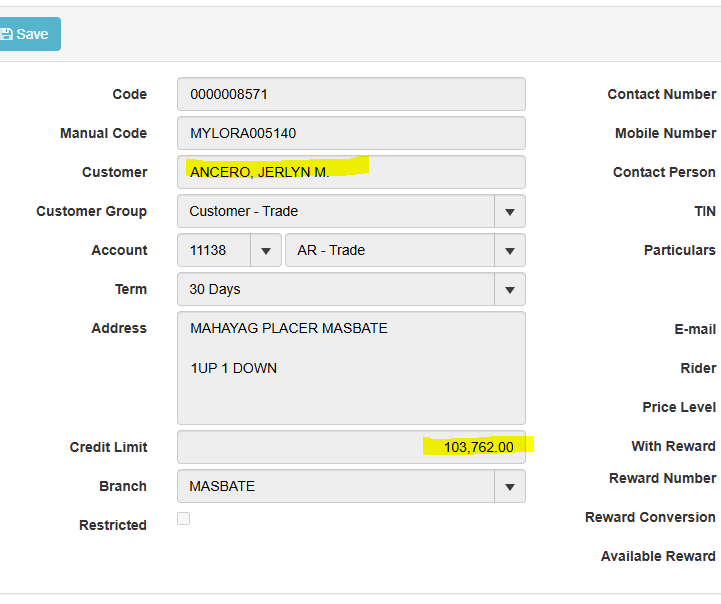This screenshot has width=721, height=604.
Task: Click the Contact Number label
Action: point(661,94)
